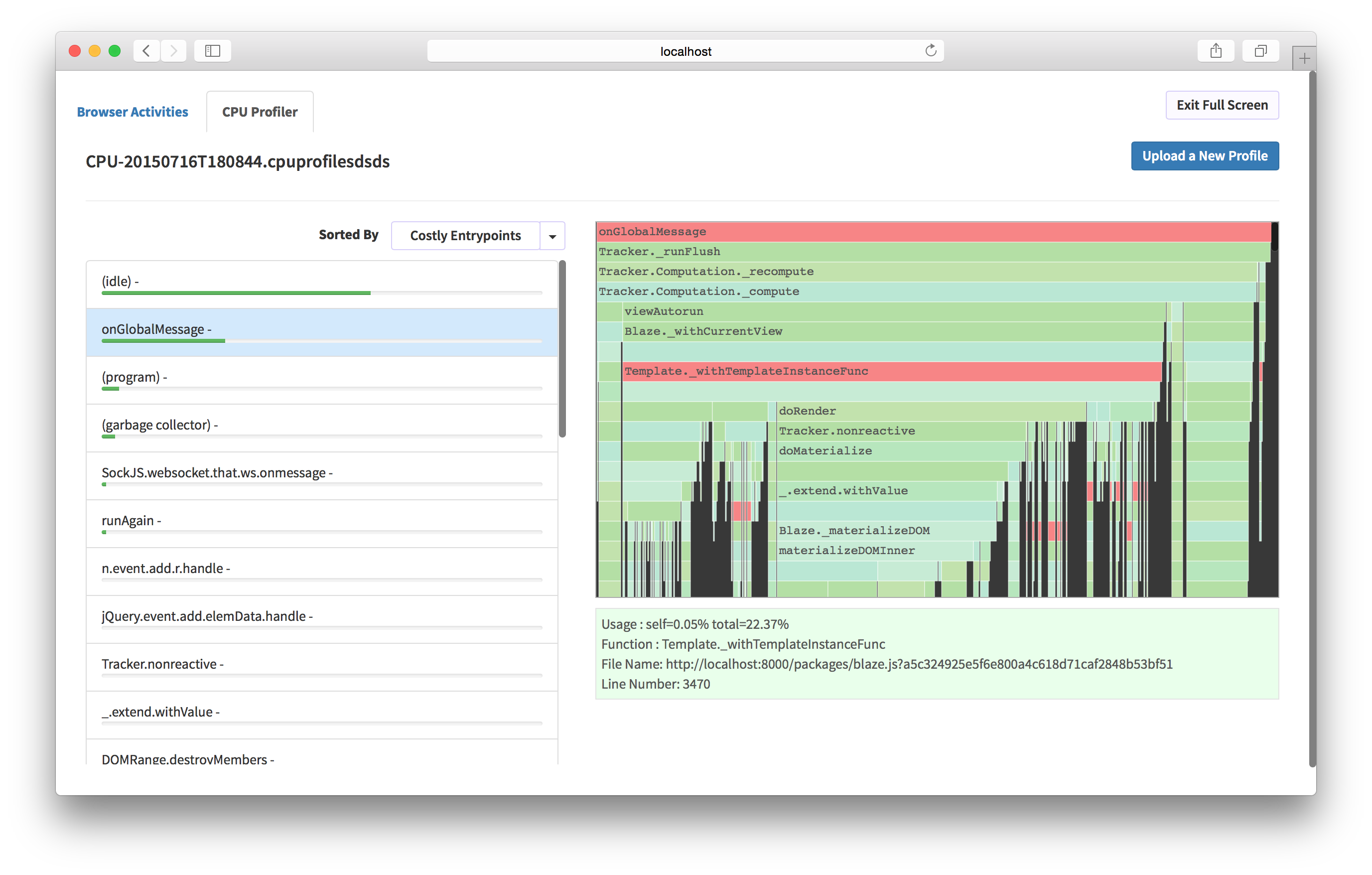Select _.extend.withValue in the function list
The width and height of the screenshot is (1372, 875).
[322, 716]
